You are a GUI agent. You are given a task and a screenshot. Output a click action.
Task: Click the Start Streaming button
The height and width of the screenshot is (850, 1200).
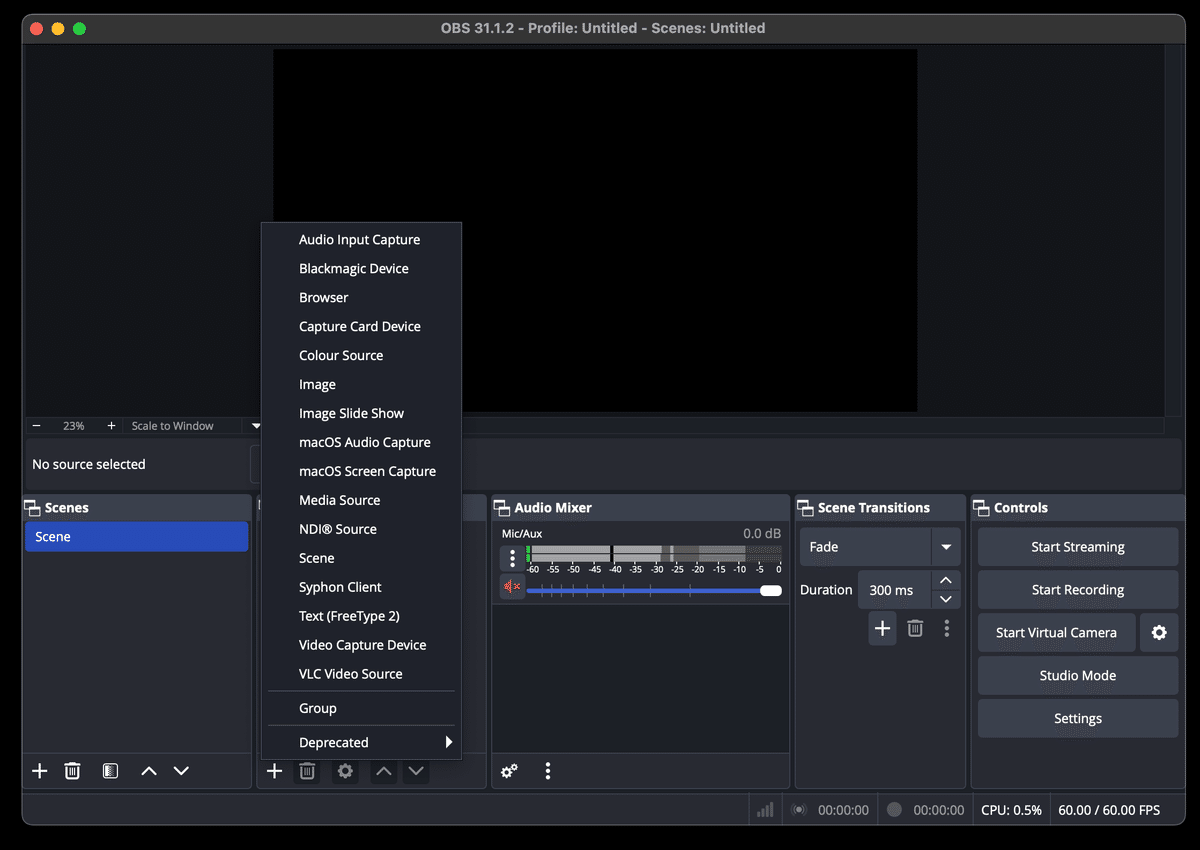pos(1077,546)
